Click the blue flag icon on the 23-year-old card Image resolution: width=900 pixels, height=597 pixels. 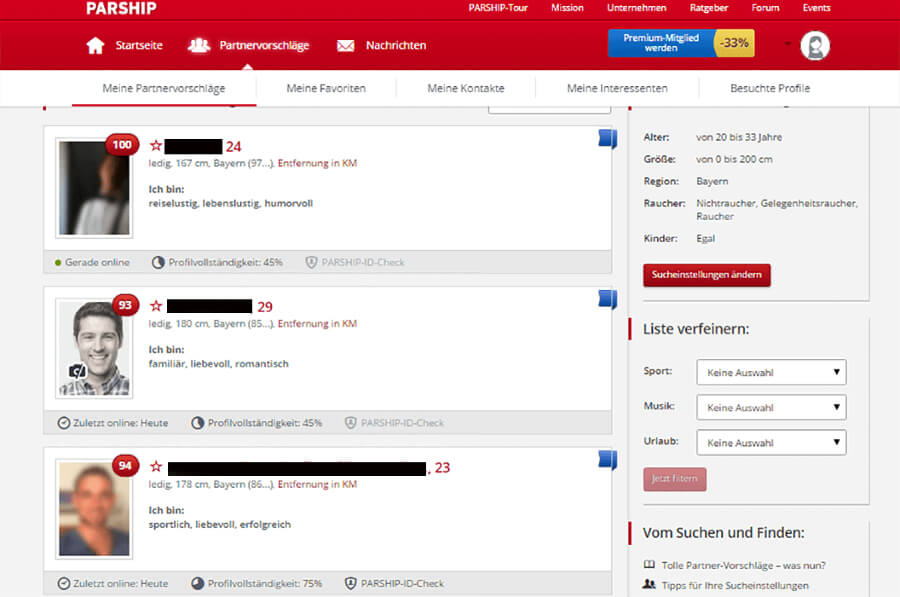click(x=607, y=460)
